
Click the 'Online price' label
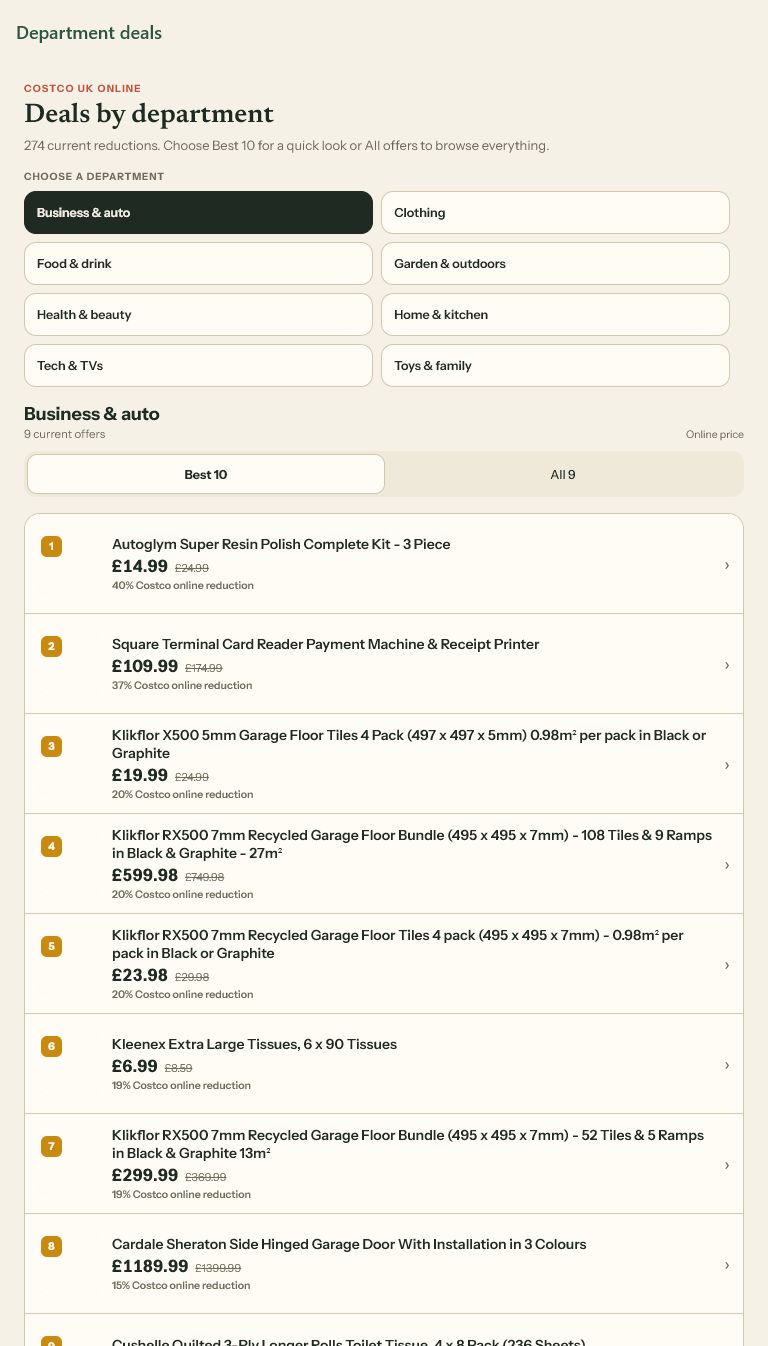715,434
